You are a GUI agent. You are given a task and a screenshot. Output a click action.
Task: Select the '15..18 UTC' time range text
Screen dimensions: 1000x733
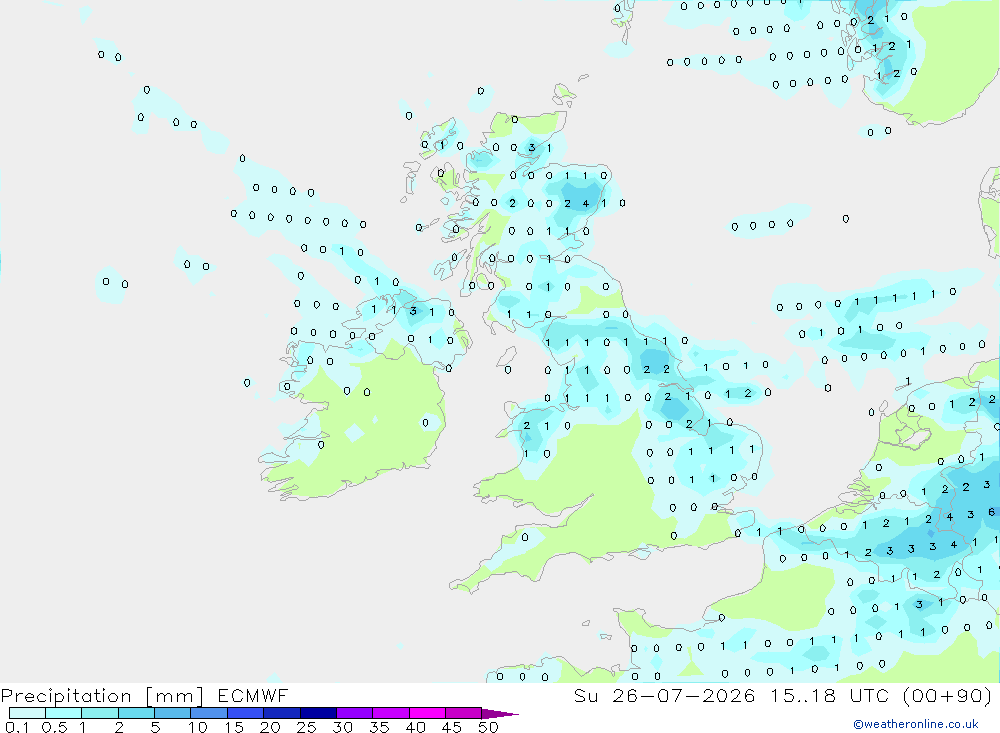828,695
